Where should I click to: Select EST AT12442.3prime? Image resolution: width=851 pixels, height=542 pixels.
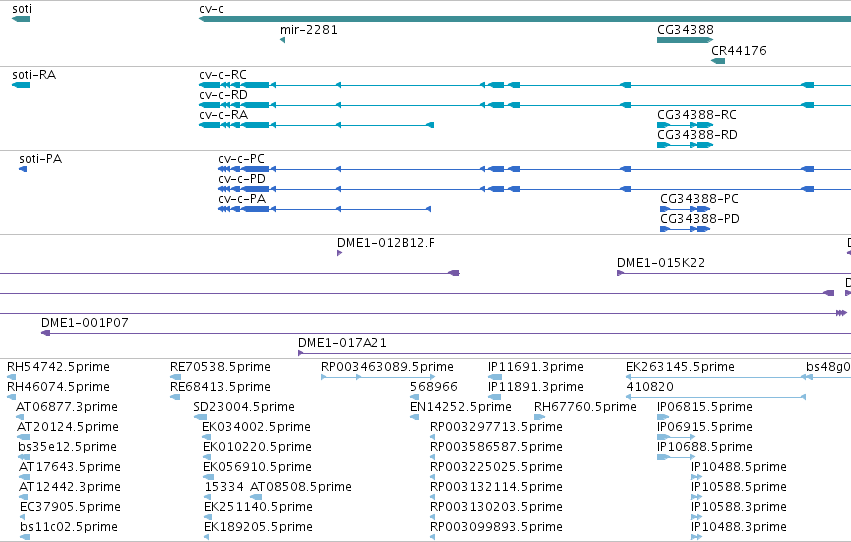69,487
